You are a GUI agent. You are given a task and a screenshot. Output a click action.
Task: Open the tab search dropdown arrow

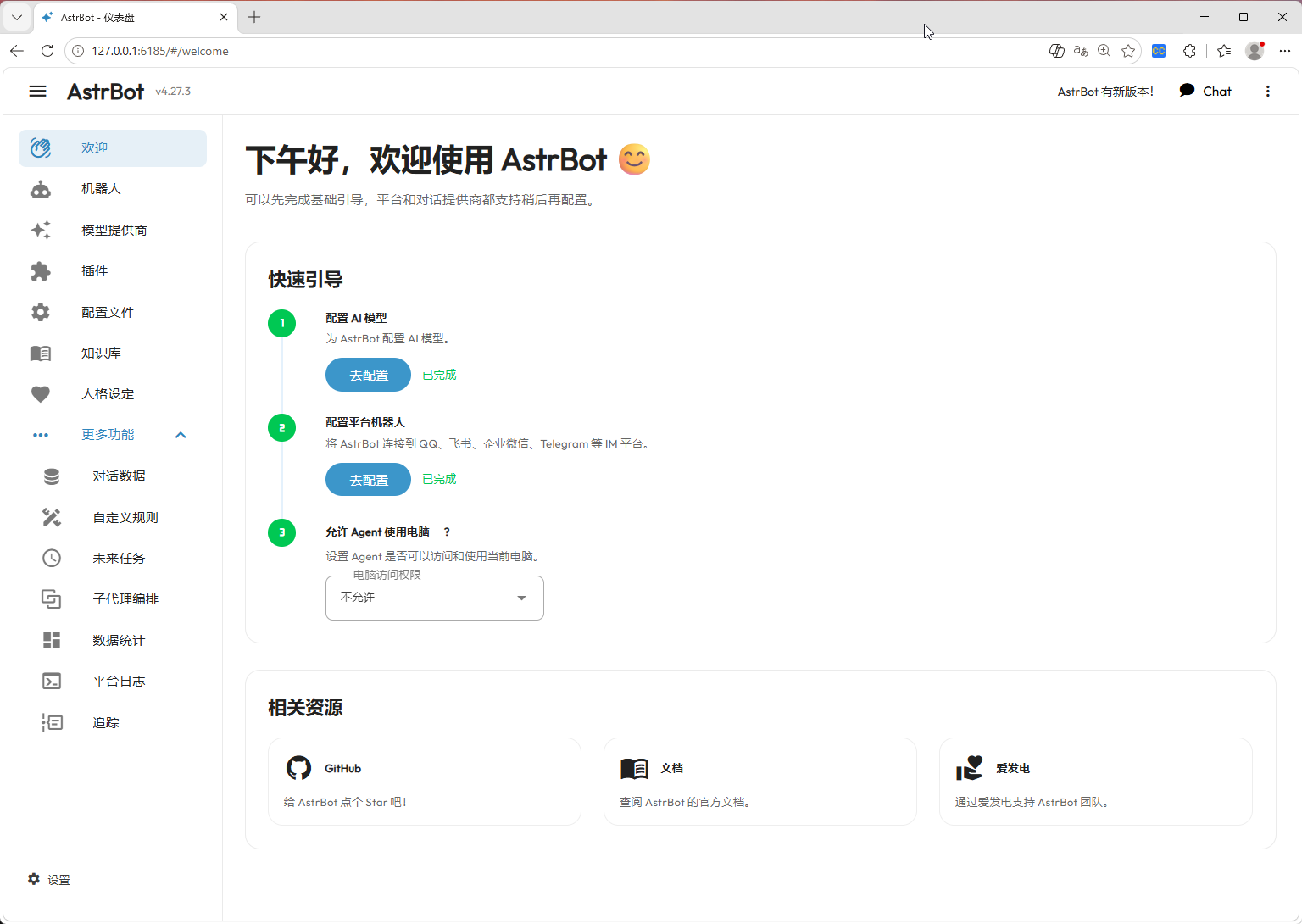click(17, 17)
